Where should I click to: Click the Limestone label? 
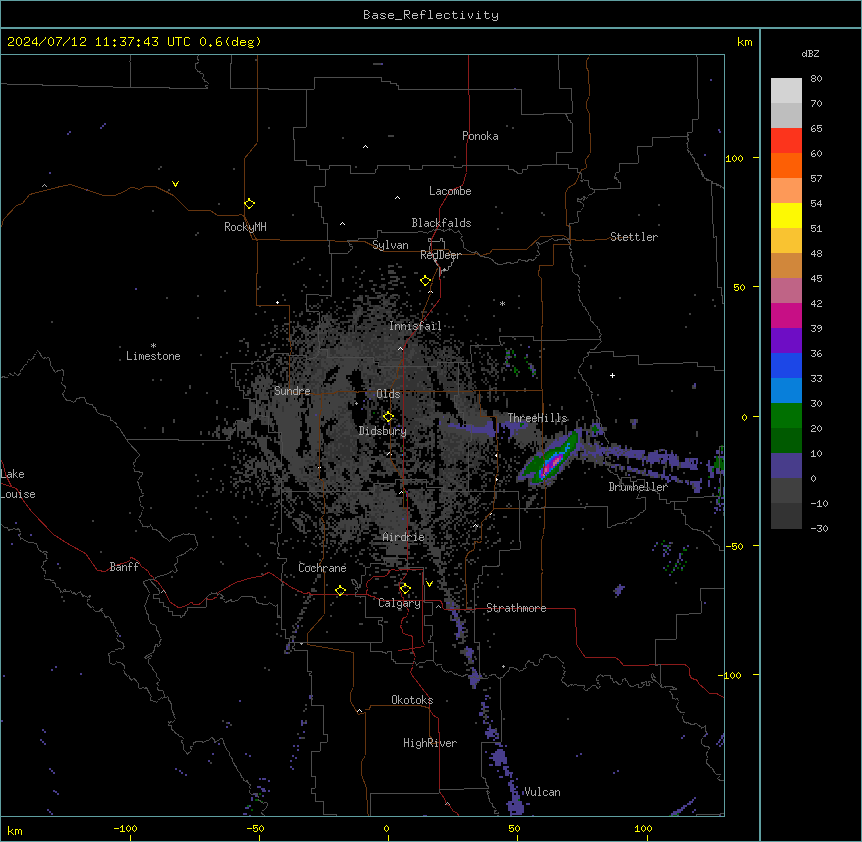tap(153, 356)
